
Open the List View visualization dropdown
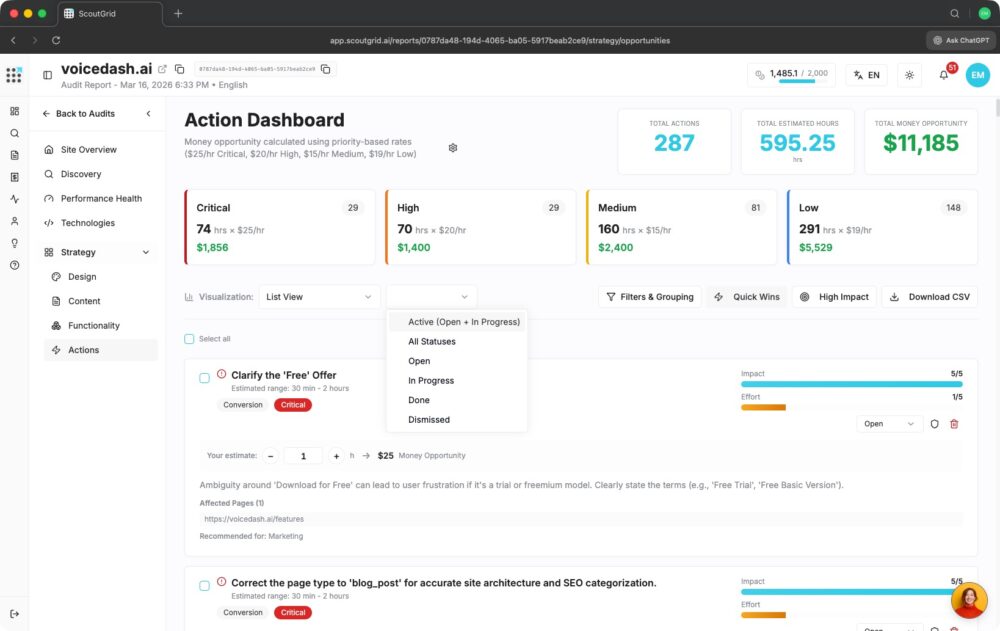pos(319,297)
